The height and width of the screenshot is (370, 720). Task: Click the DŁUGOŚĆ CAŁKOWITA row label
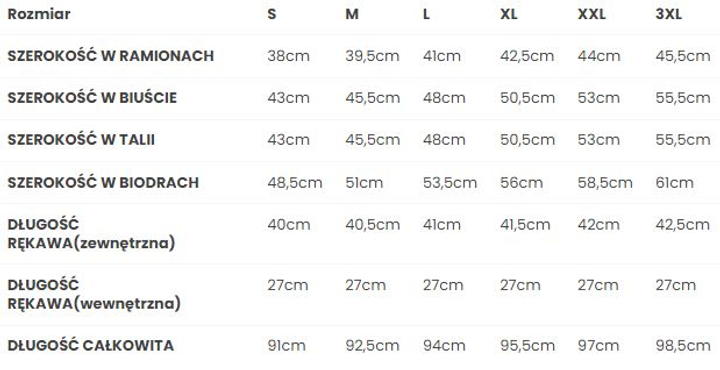[x=90, y=345]
